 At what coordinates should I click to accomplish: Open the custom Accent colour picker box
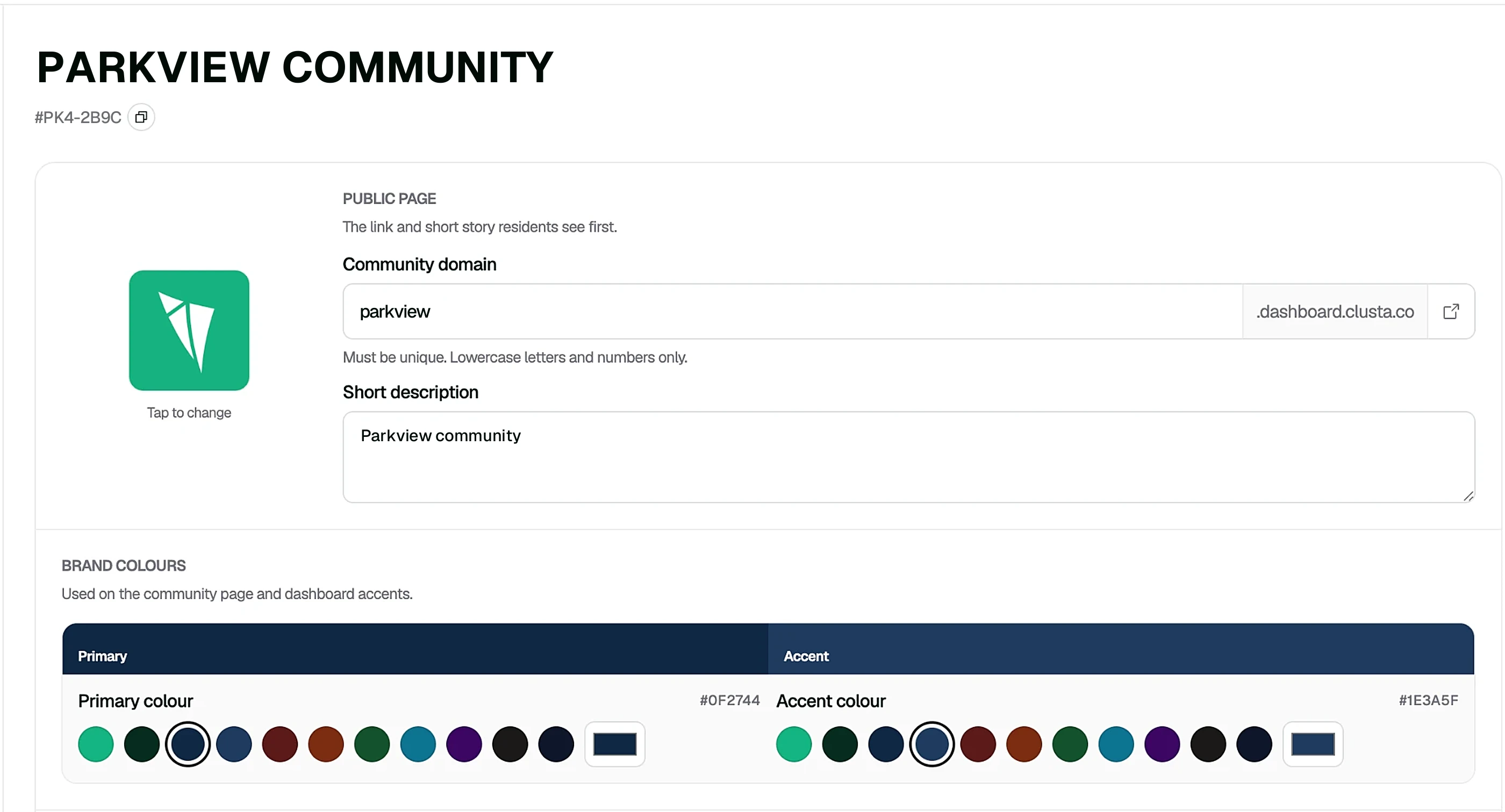1313,744
